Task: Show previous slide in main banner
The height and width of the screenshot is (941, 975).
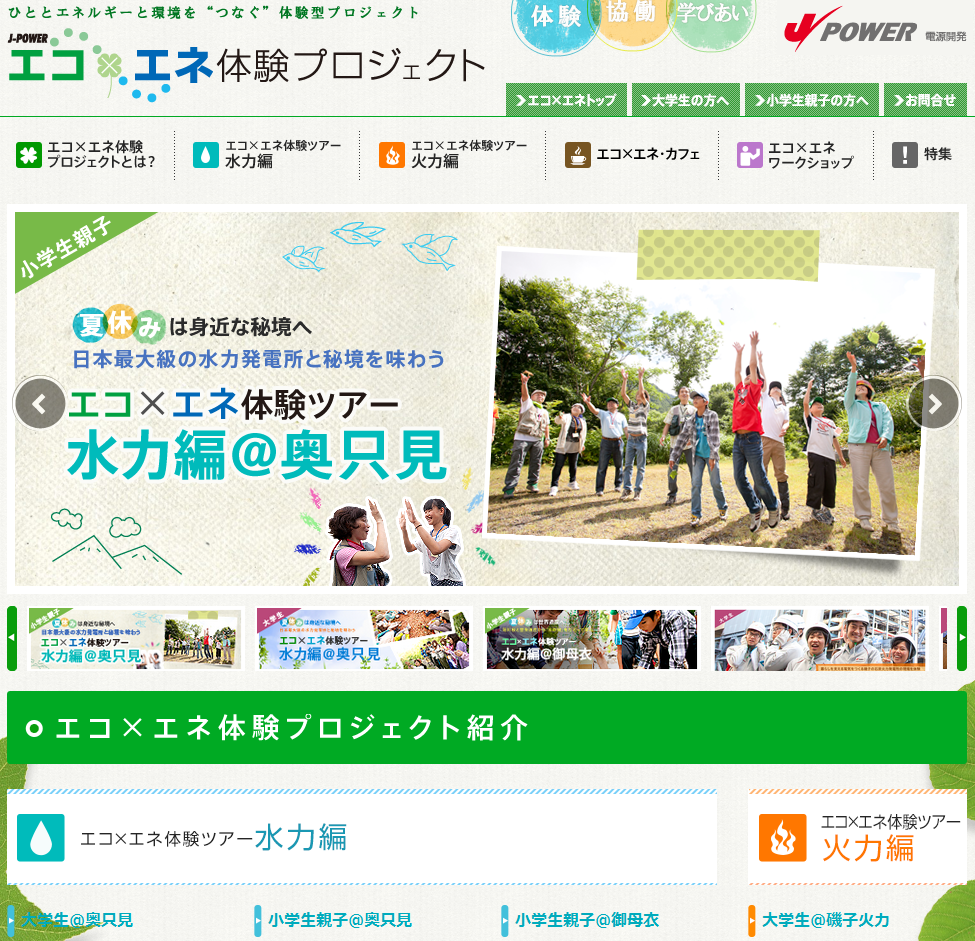Action: pos(40,403)
